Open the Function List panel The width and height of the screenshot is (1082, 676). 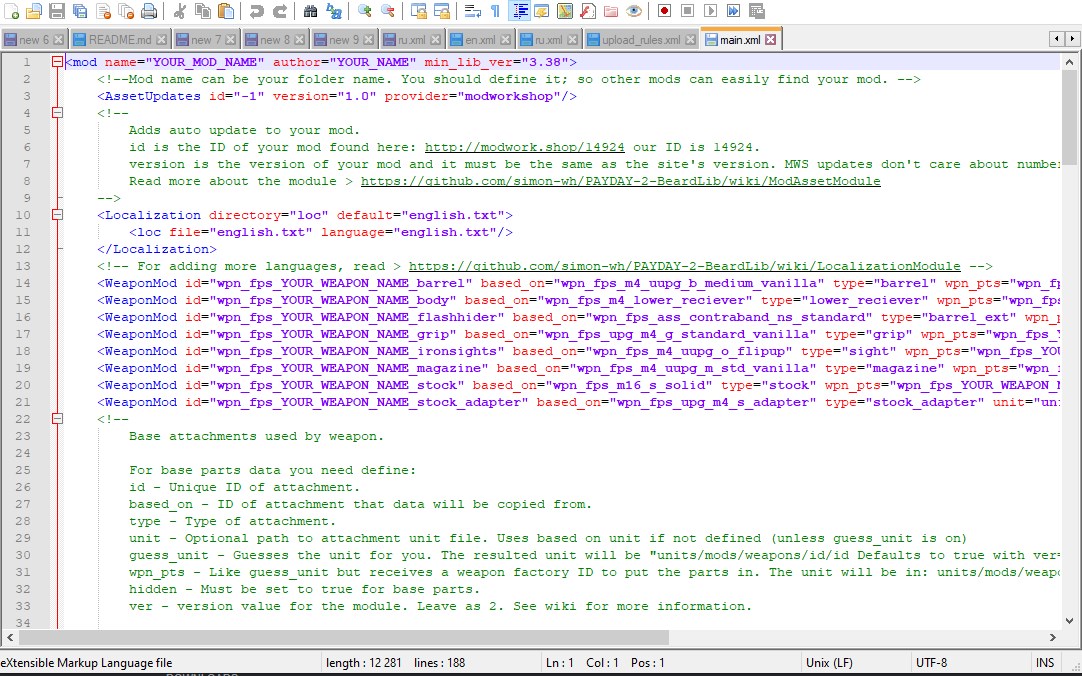point(587,11)
